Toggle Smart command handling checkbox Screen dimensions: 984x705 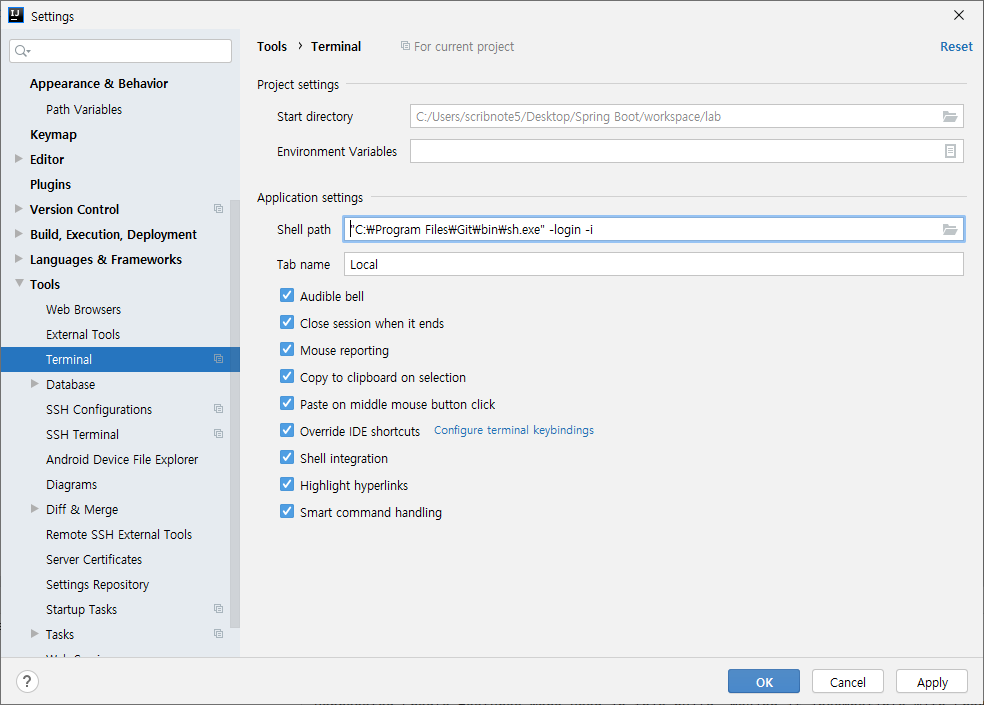pyautogui.click(x=288, y=512)
